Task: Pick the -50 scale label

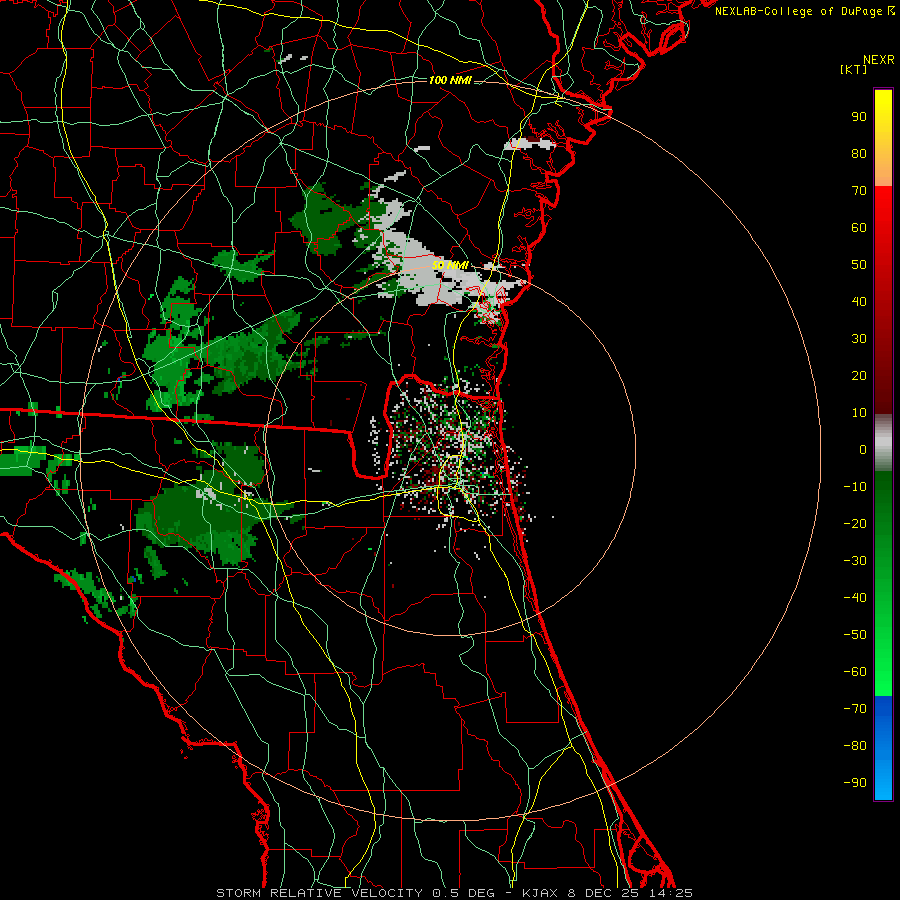Action: click(855, 635)
